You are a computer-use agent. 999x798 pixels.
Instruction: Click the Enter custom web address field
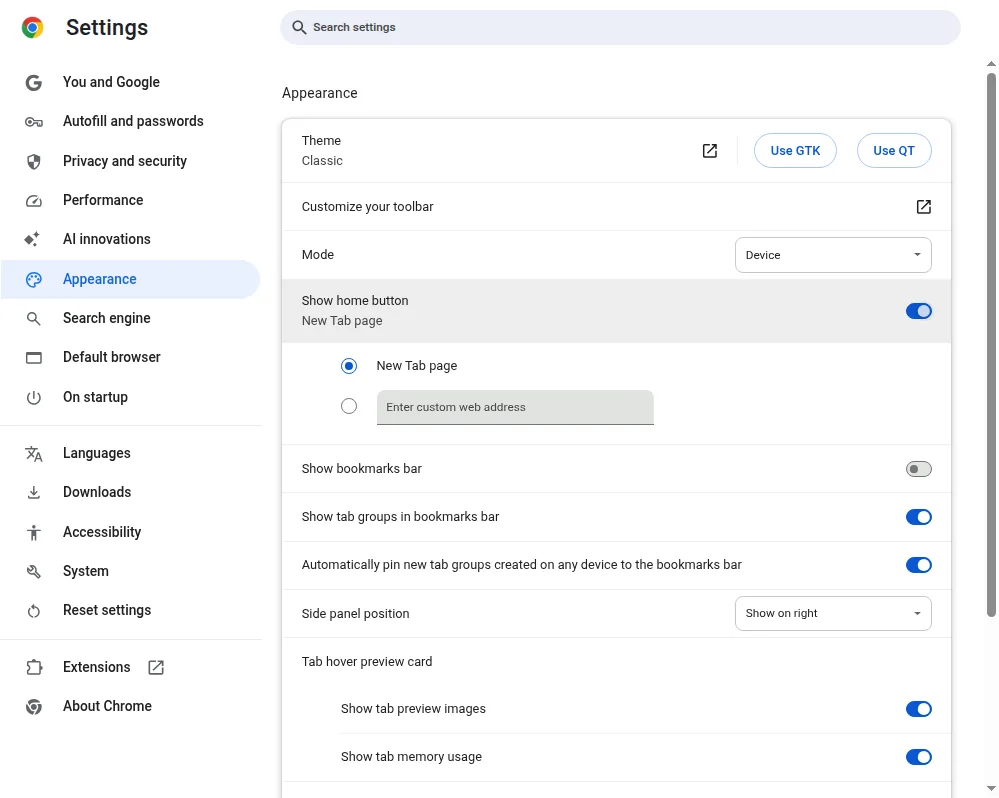pos(515,408)
